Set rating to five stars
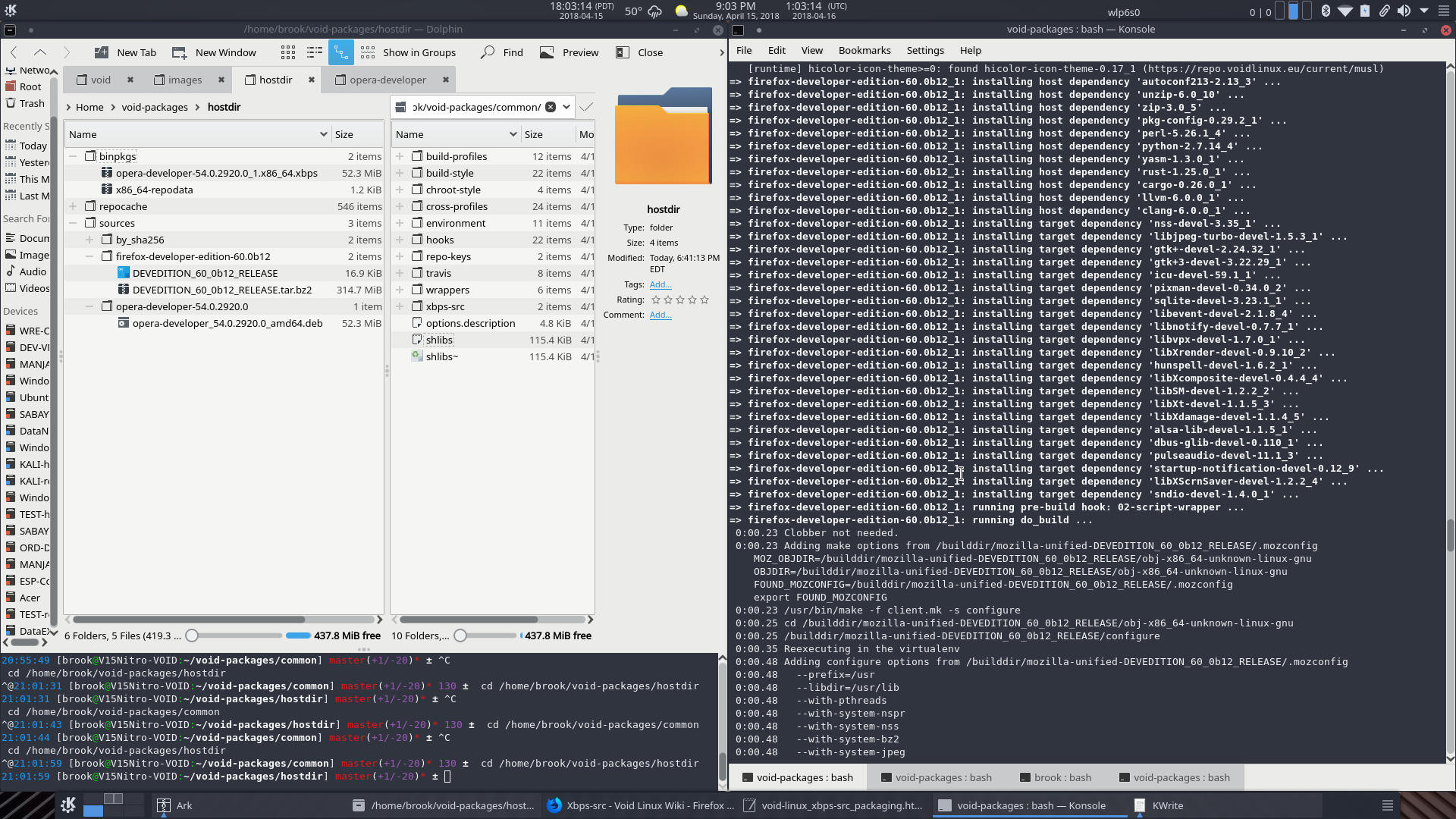The height and width of the screenshot is (819, 1456). (704, 300)
